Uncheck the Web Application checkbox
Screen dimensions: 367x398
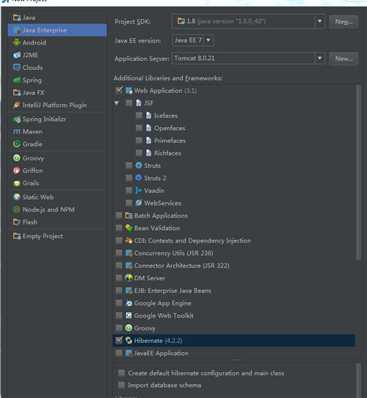coord(119,90)
